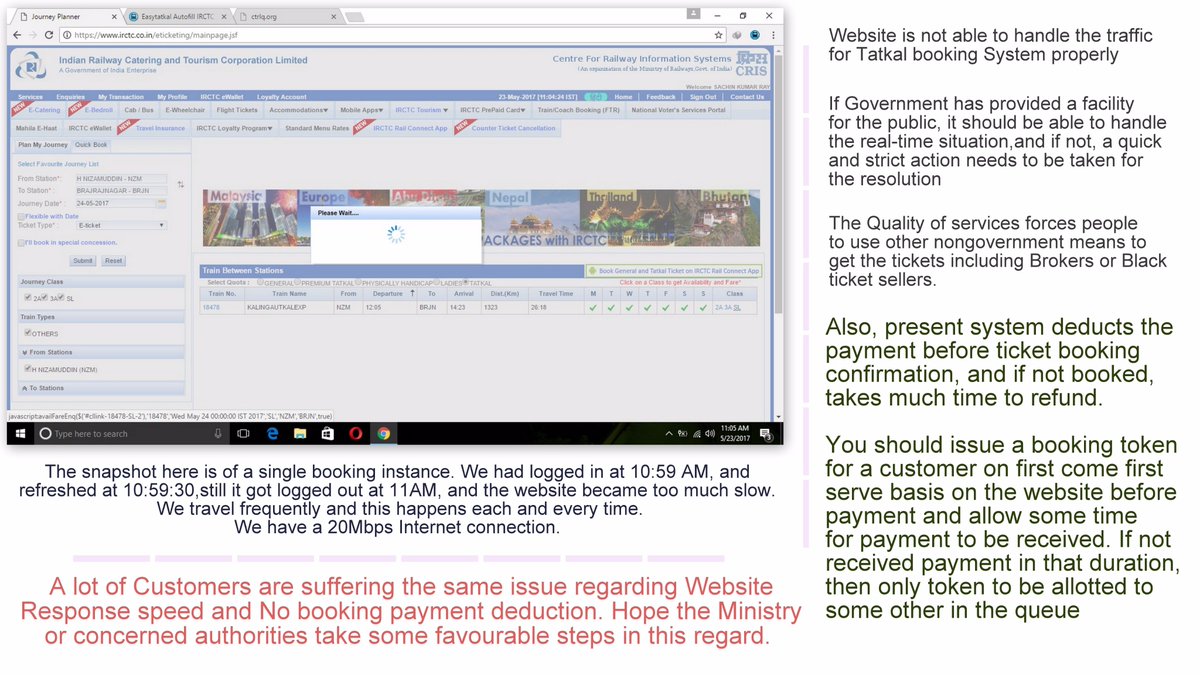Toggle the OTHERS train type checkbox
Viewport: 1200px width, 675px height.
tap(28, 333)
